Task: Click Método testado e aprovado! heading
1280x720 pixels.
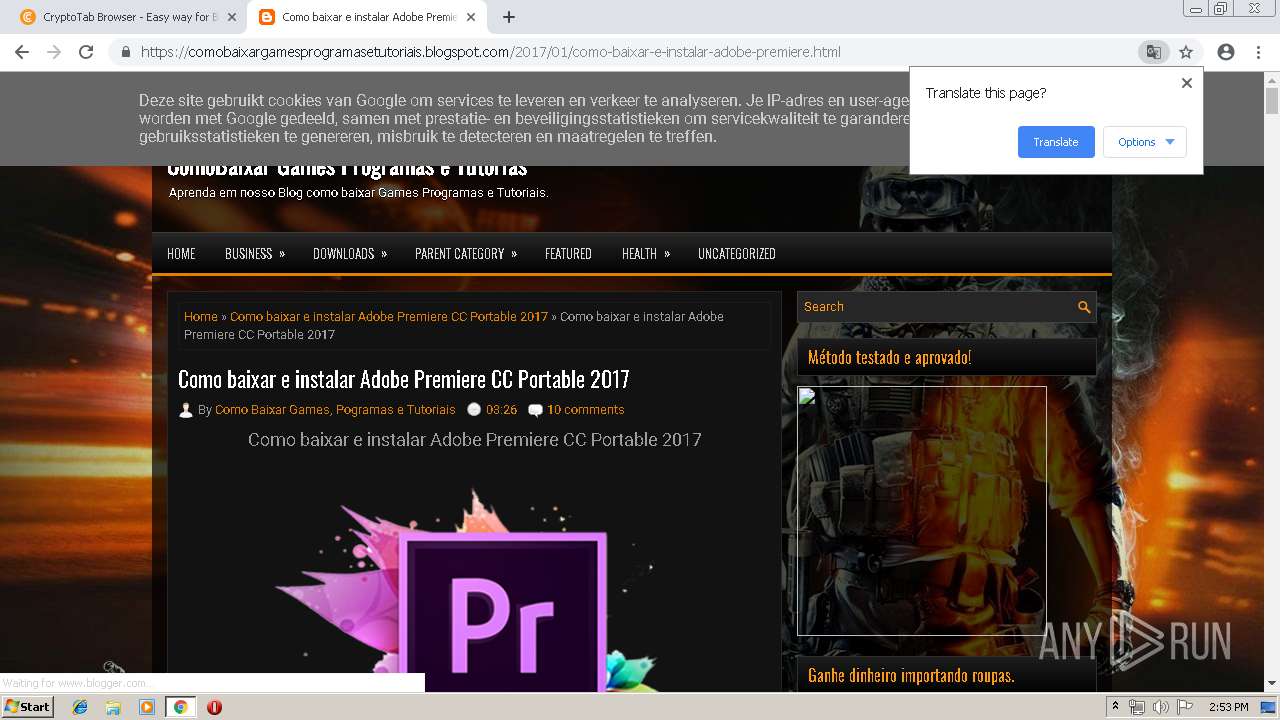Action: point(889,357)
